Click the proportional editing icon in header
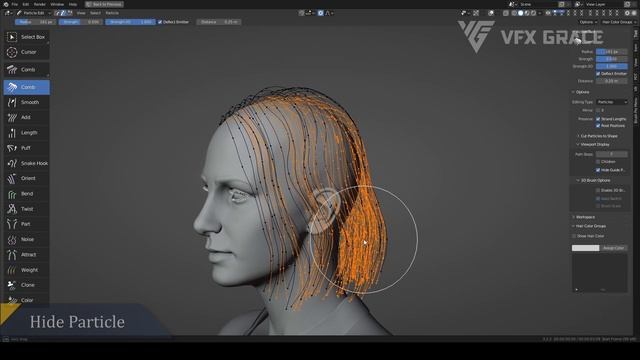 (x=321, y=13)
